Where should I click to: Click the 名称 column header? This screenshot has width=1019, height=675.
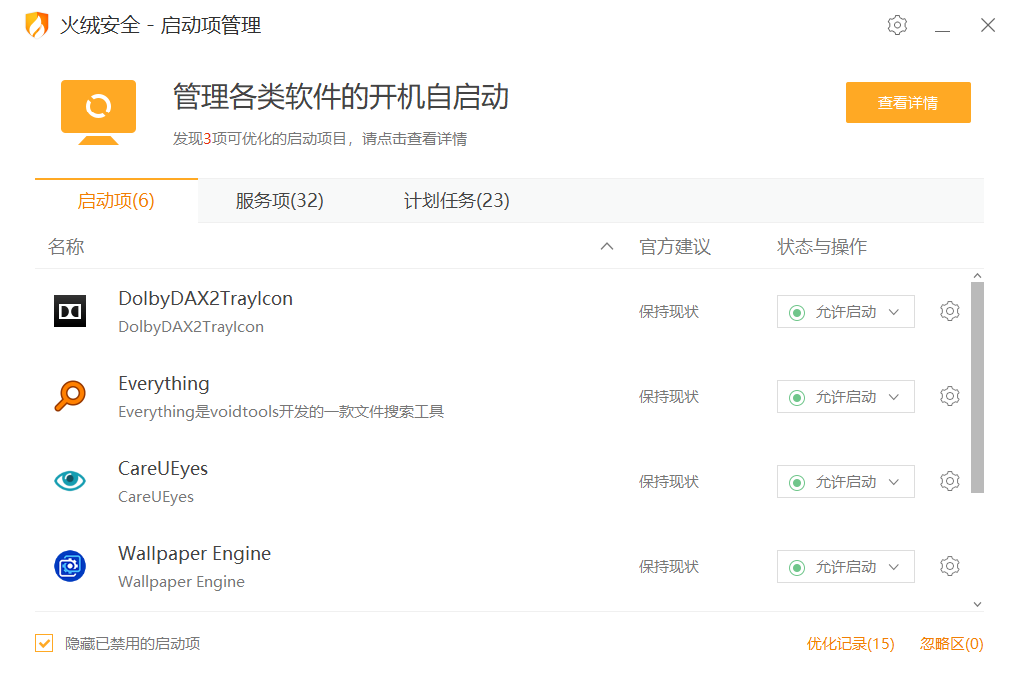pyautogui.click(x=66, y=247)
